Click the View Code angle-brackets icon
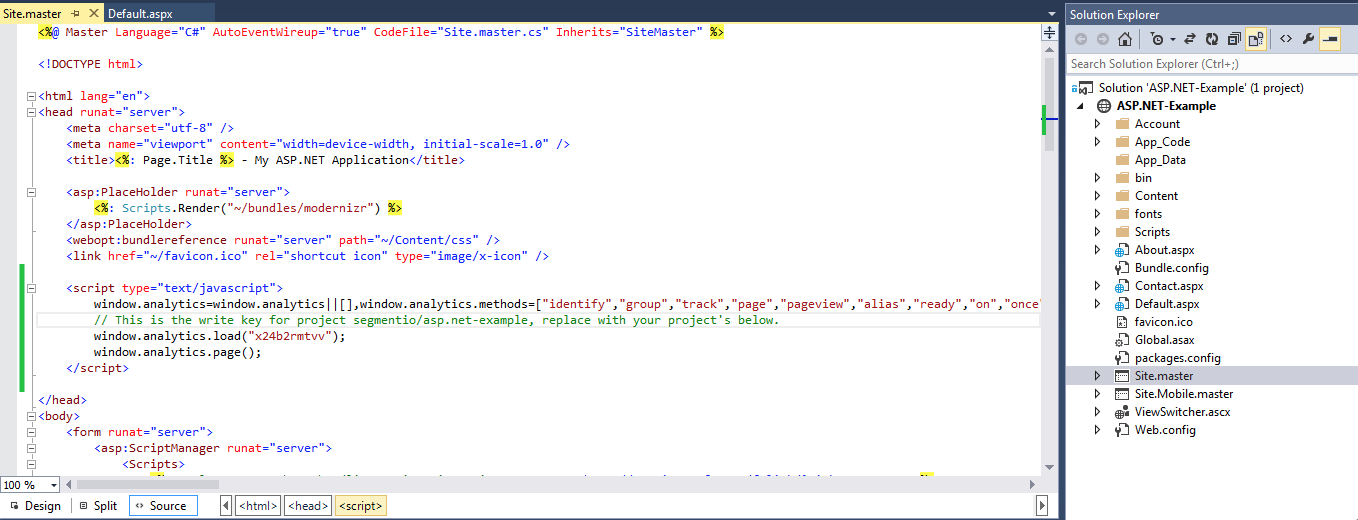The image size is (1358, 520). tap(1285, 39)
